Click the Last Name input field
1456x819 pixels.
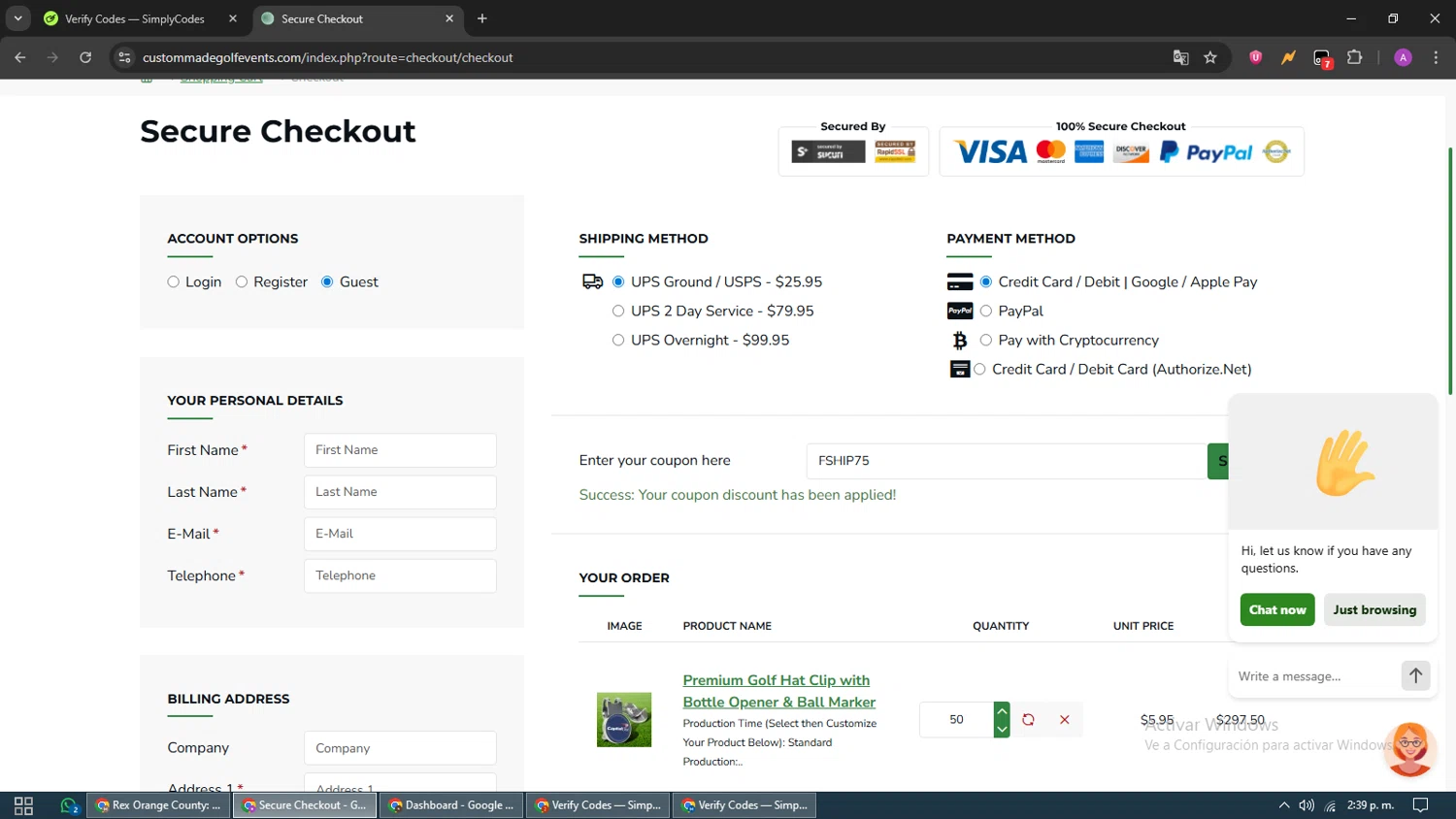[400, 492]
